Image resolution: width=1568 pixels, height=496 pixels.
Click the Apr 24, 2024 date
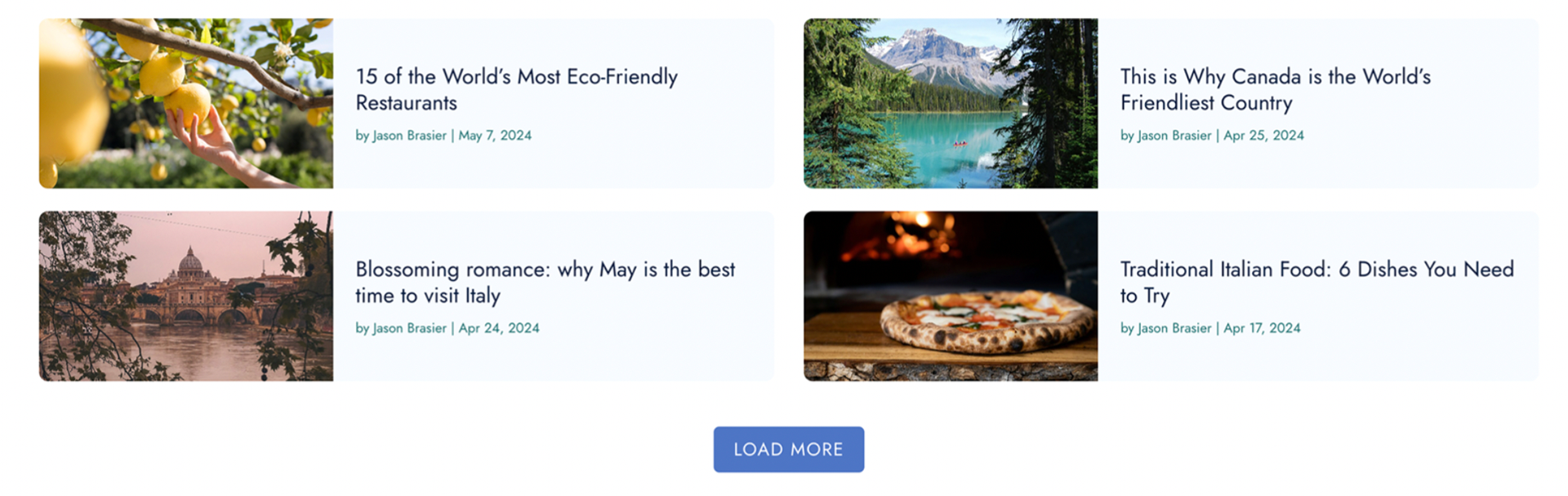(499, 328)
